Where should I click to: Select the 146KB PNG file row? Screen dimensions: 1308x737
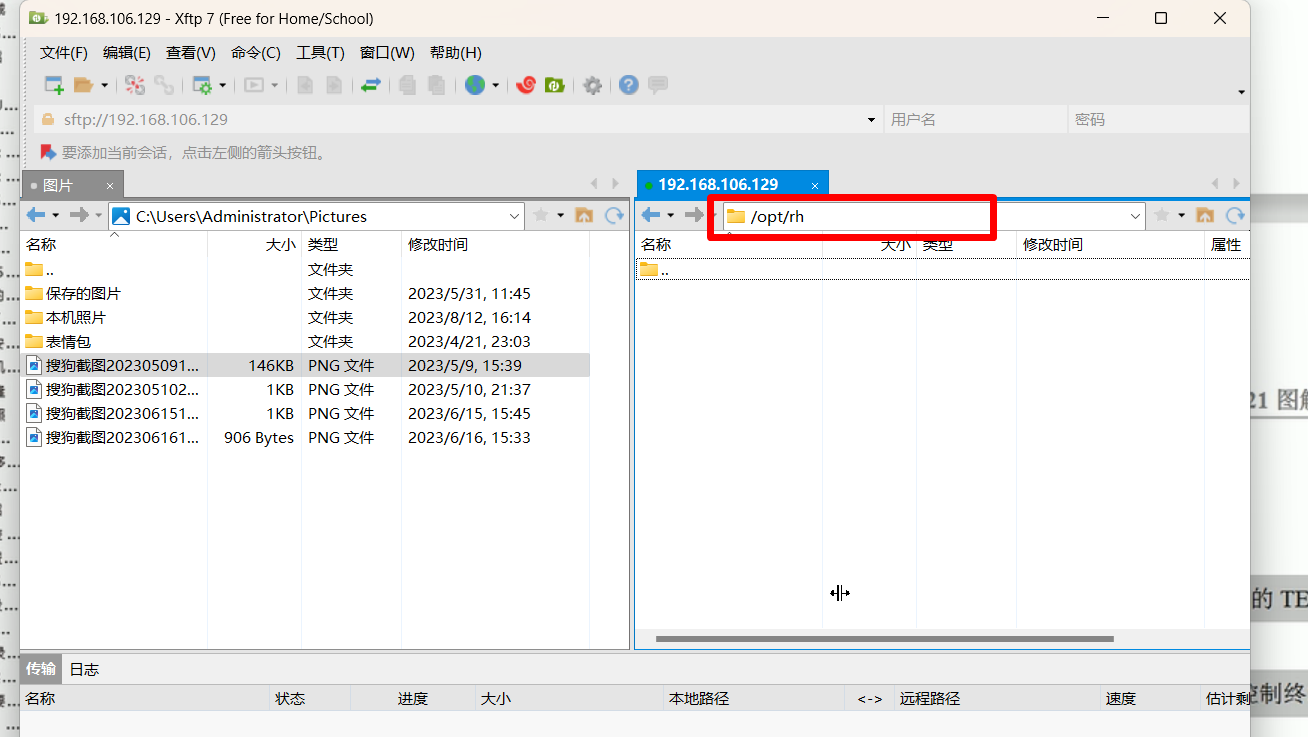[x=306, y=365]
